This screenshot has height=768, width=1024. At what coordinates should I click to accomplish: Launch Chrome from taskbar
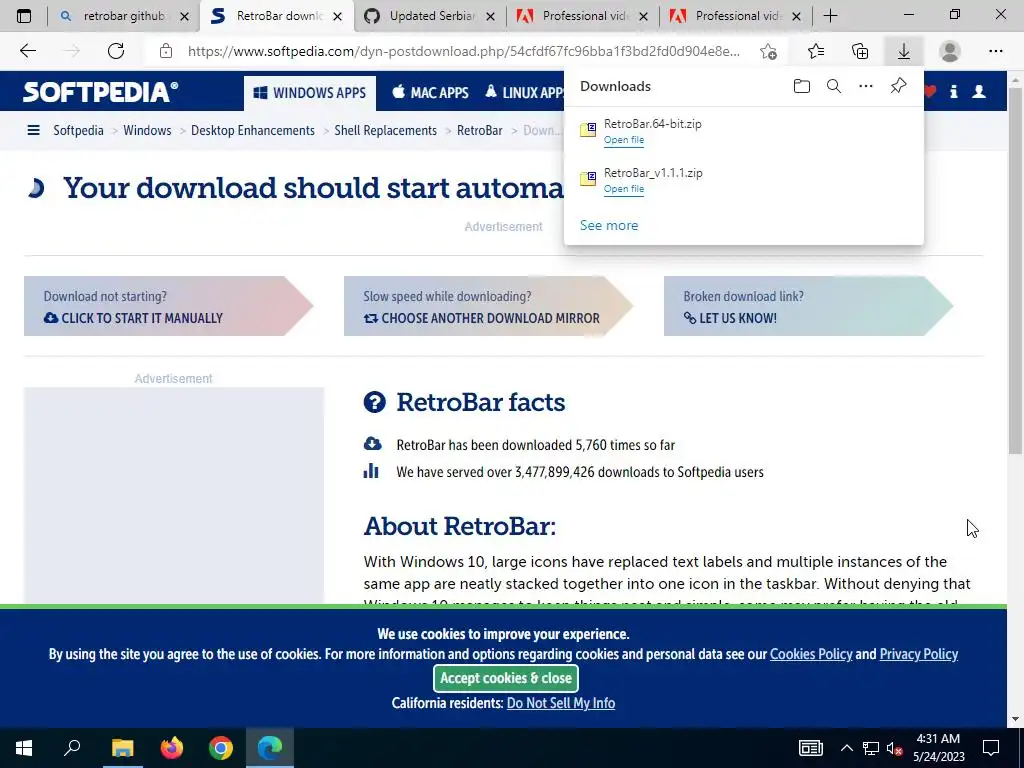[221, 748]
